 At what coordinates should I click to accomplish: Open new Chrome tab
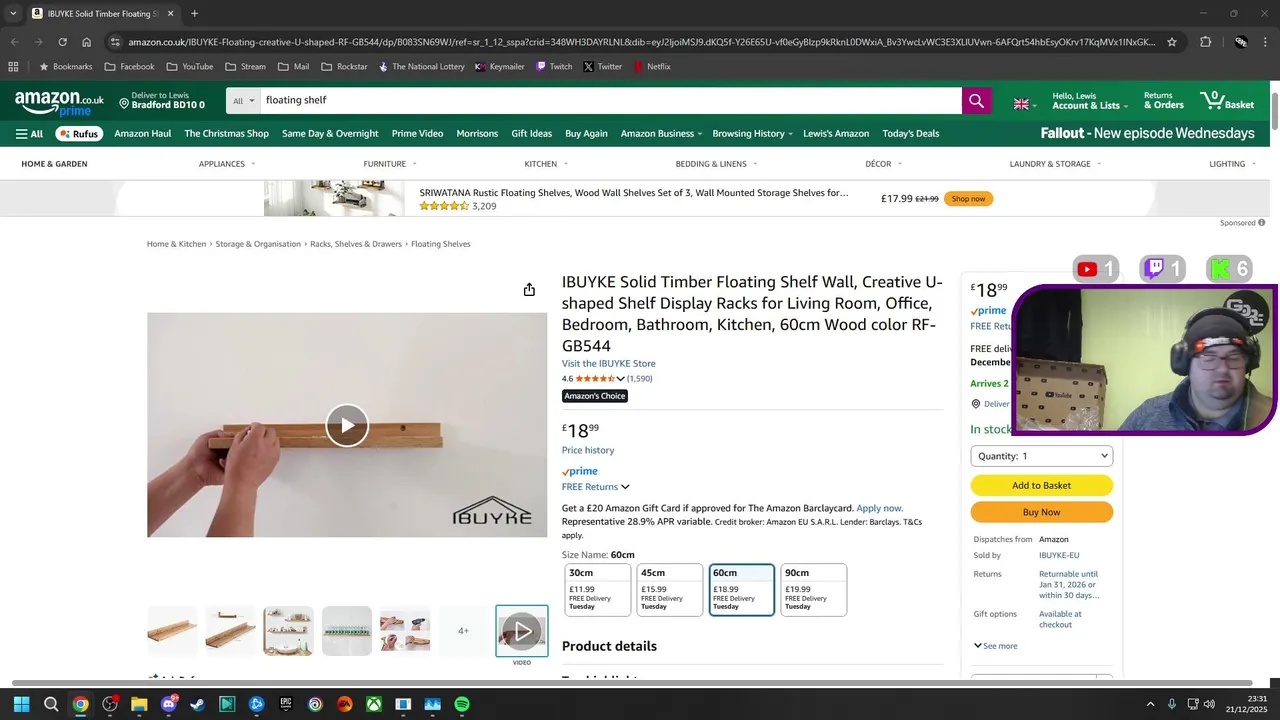(x=194, y=14)
